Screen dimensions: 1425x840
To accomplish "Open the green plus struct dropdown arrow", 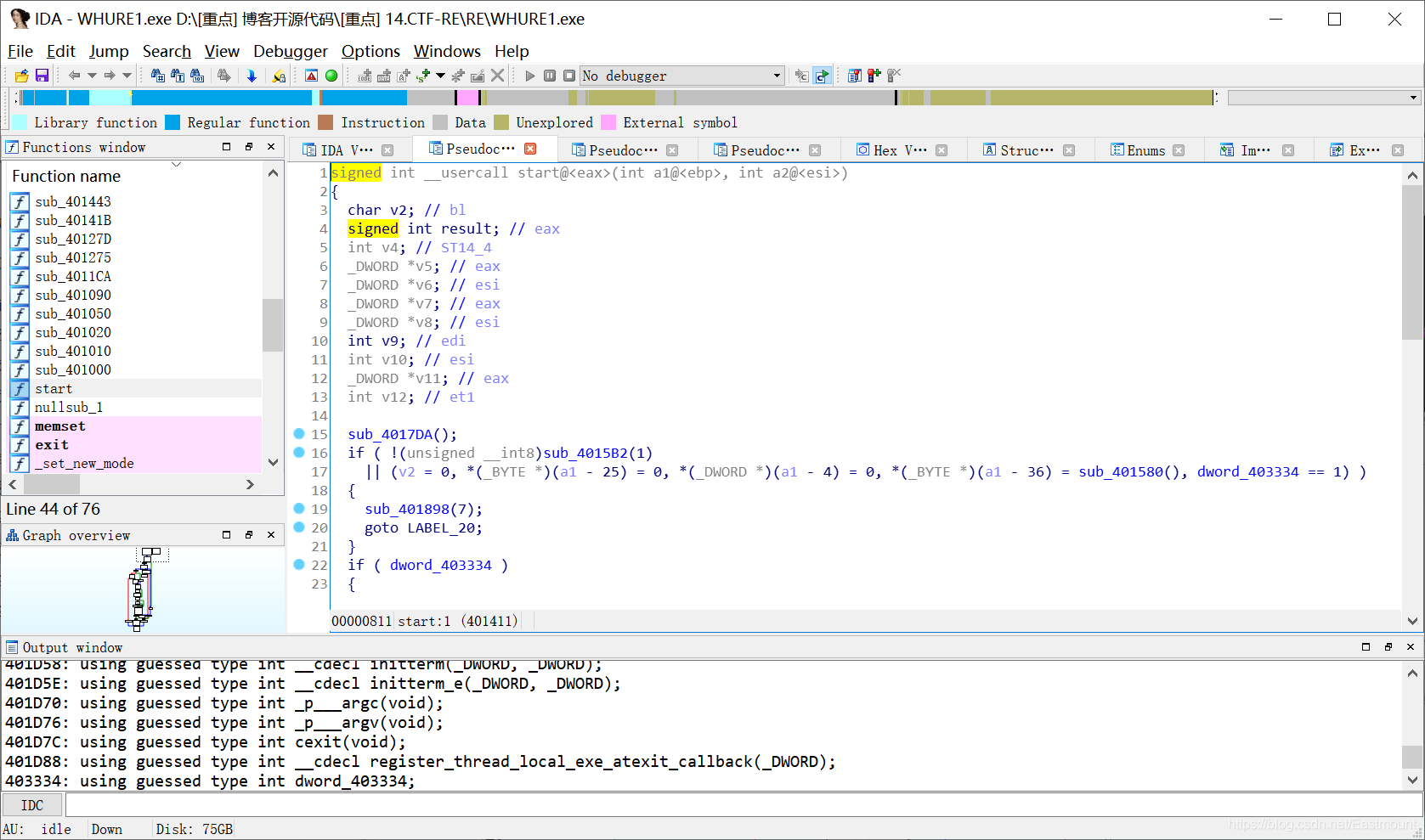I will (x=440, y=76).
